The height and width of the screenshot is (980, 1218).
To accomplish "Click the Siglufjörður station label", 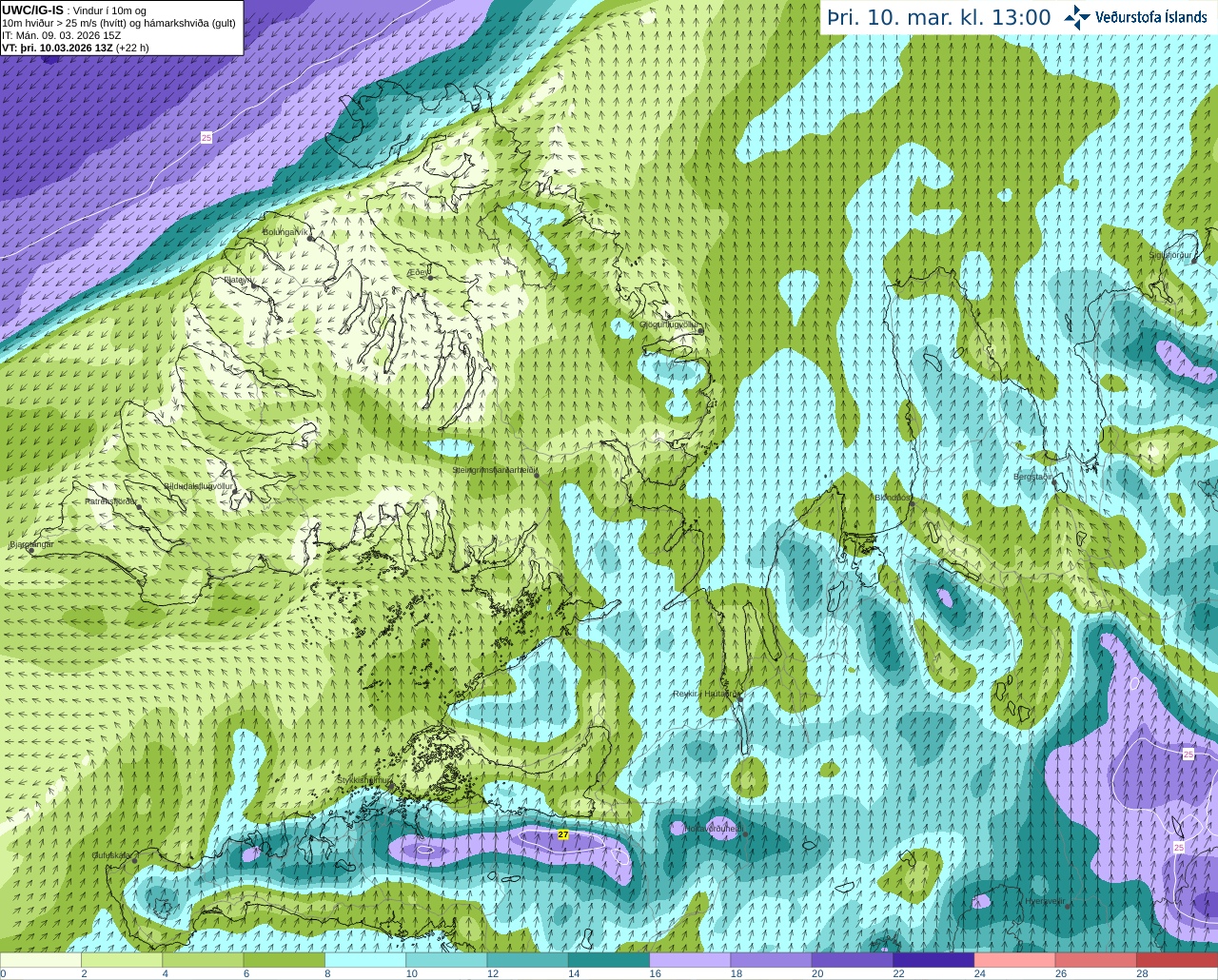I will 1170,255.
